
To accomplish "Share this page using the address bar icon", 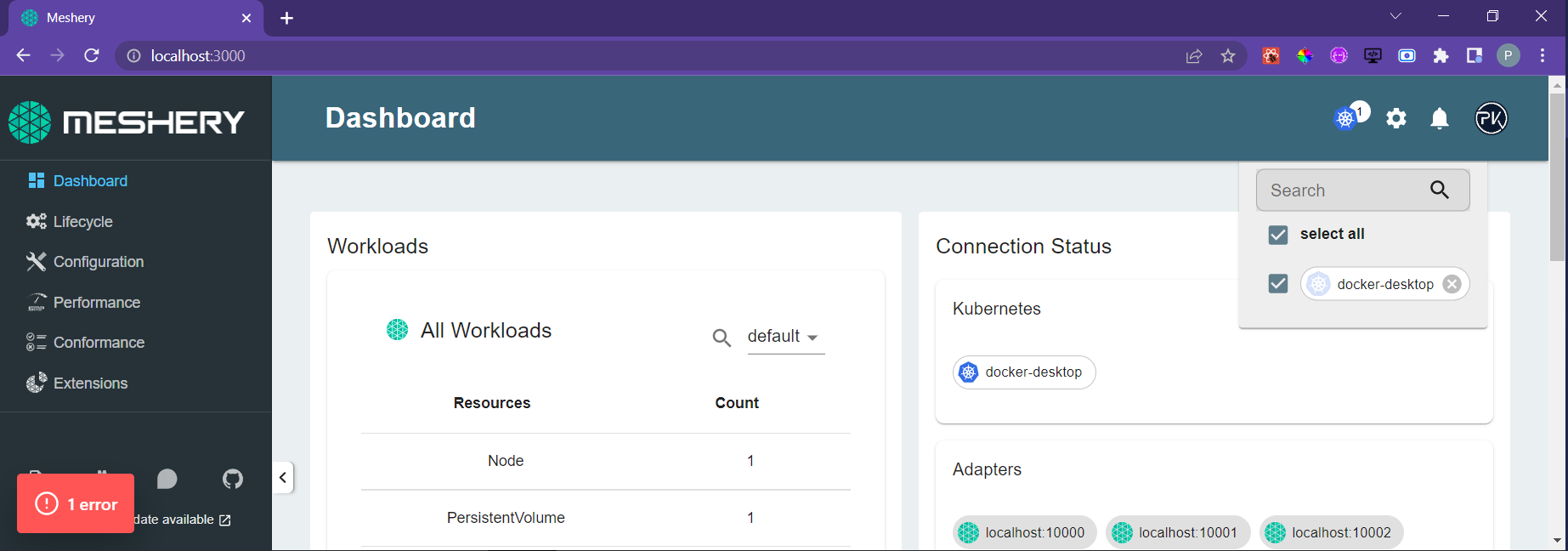I will coord(1194,56).
